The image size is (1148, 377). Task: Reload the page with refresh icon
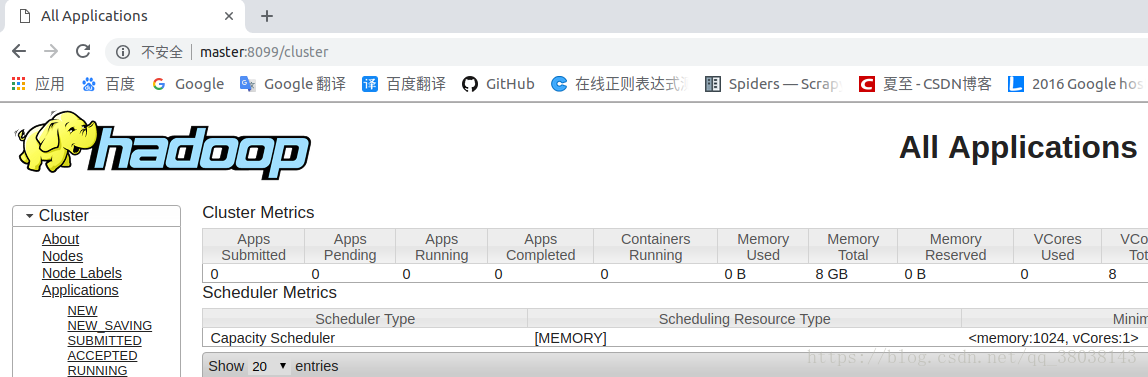pyautogui.click(x=83, y=51)
